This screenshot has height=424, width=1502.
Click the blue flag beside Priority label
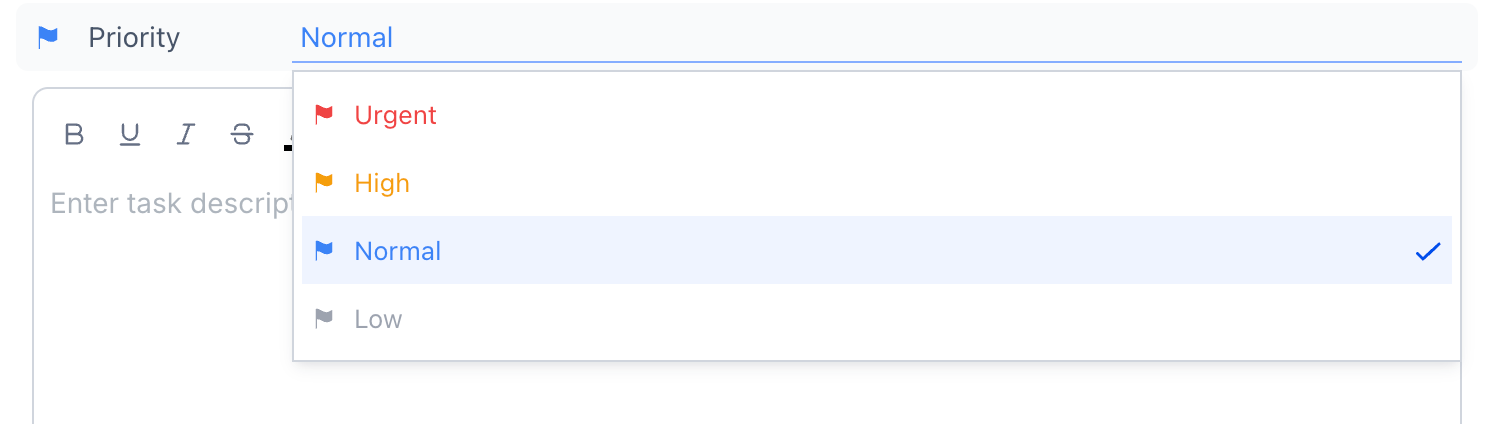pos(47,37)
